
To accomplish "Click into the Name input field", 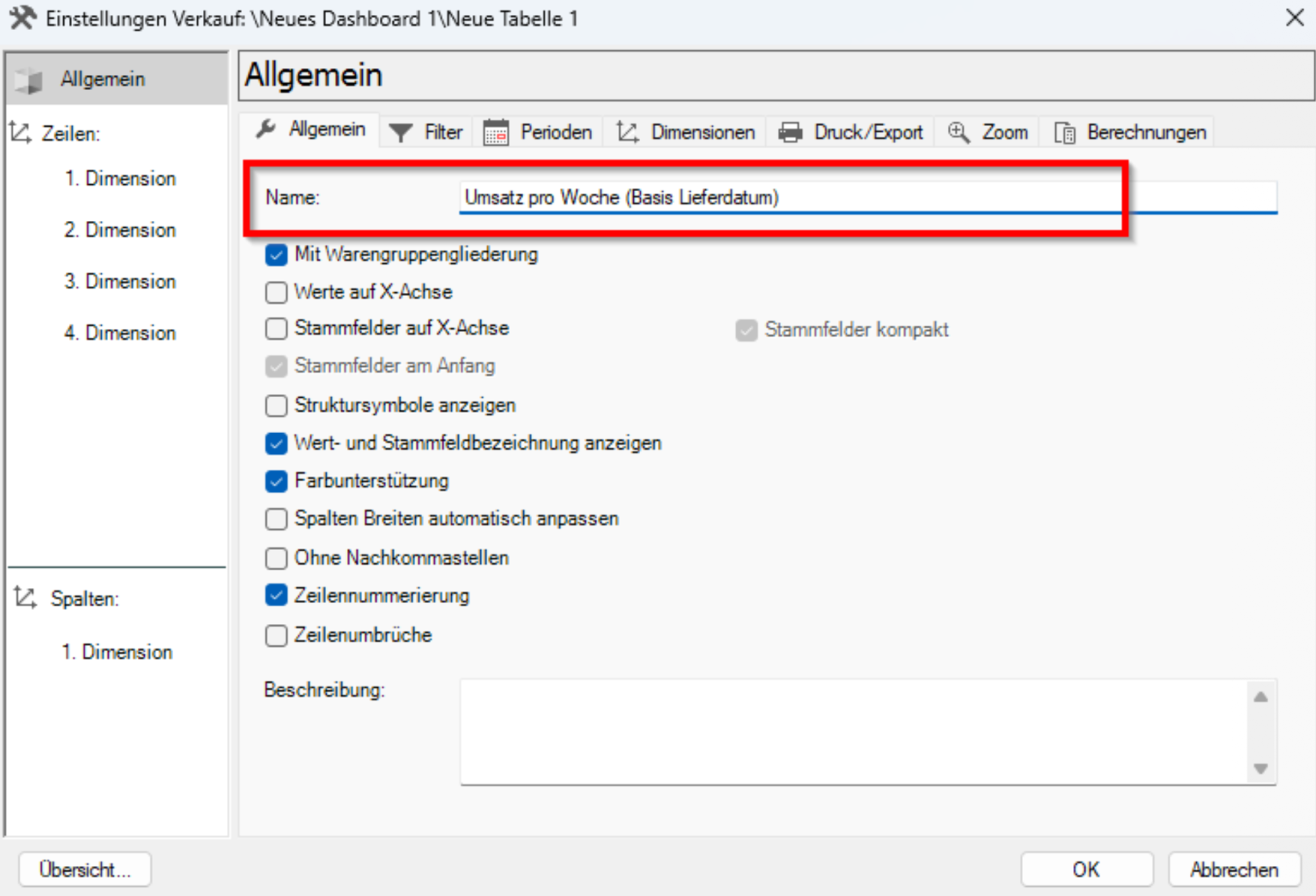I will (x=868, y=197).
